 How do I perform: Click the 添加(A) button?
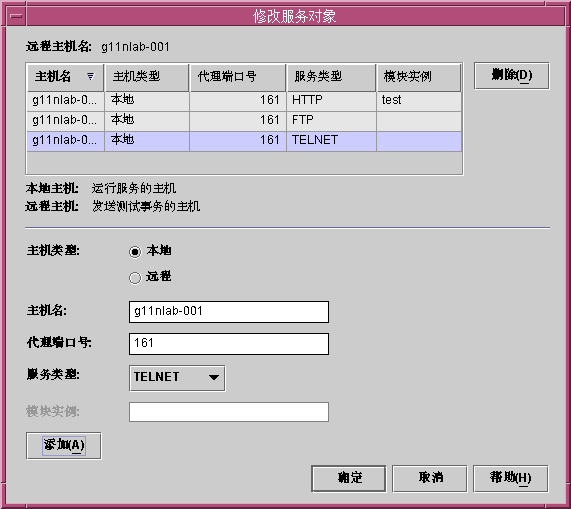pyautogui.click(x=64, y=446)
